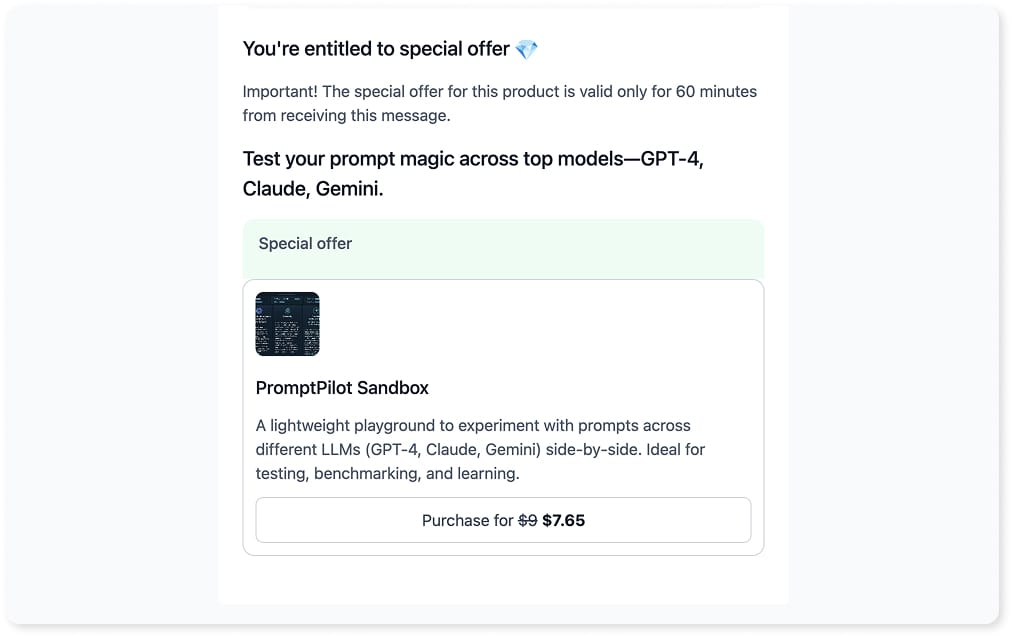Select the PromptPilot Sandbox product title
The height and width of the screenshot is (638, 1013).
point(342,387)
